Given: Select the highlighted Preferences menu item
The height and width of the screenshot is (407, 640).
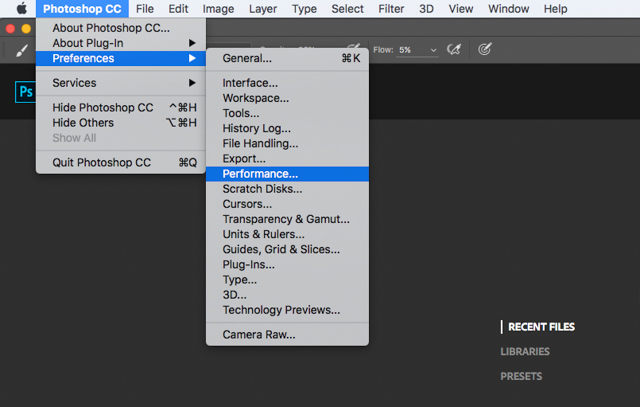Looking at the screenshot, I should tap(121, 58).
